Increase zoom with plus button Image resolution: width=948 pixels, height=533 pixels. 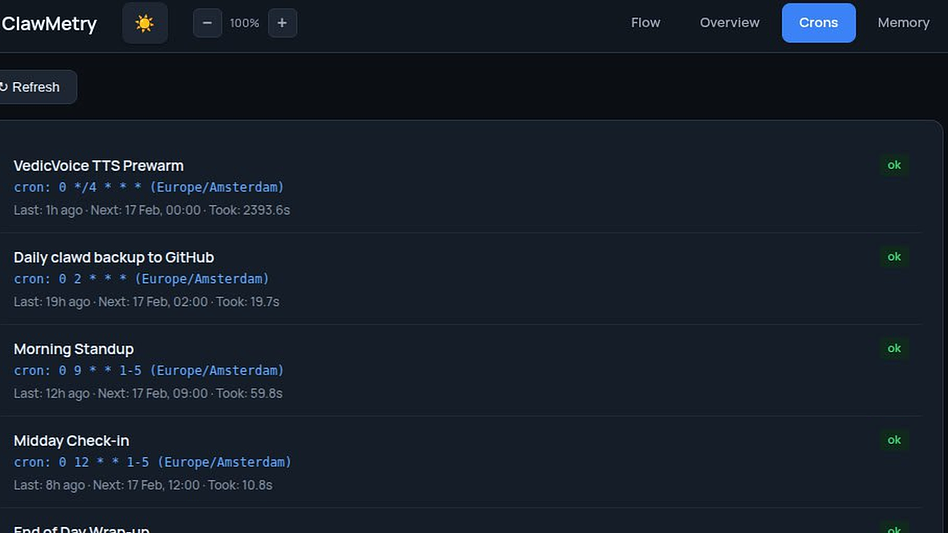282,23
